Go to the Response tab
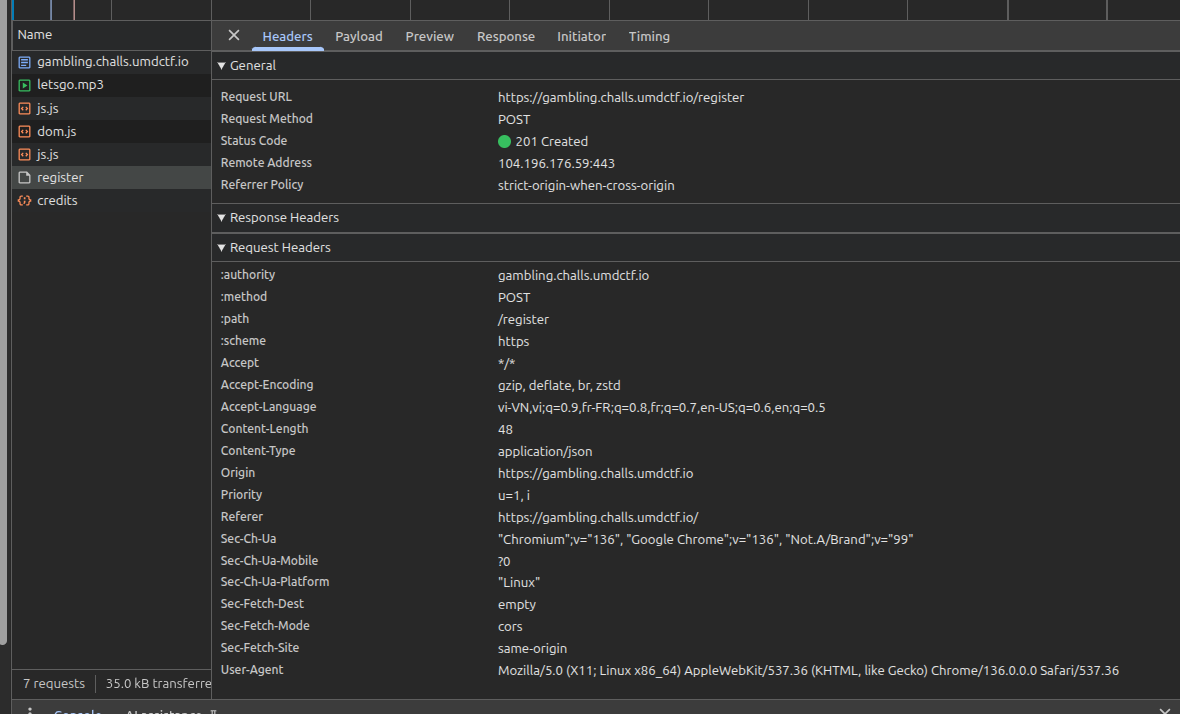The width and height of the screenshot is (1180, 714). tap(505, 36)
